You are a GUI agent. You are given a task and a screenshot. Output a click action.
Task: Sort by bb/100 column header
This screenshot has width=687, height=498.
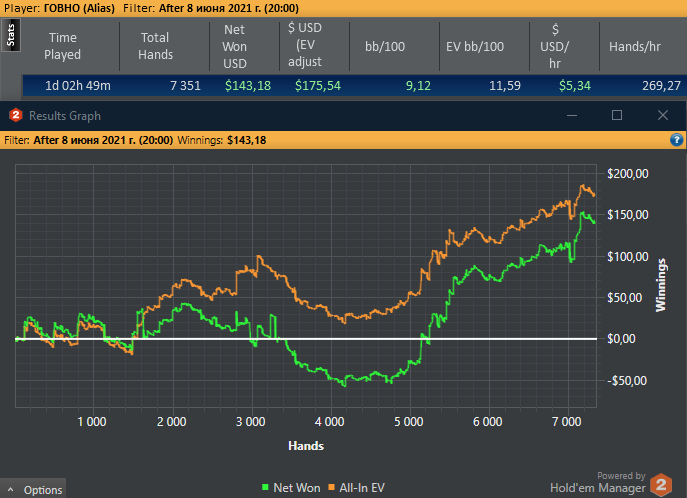385,46
